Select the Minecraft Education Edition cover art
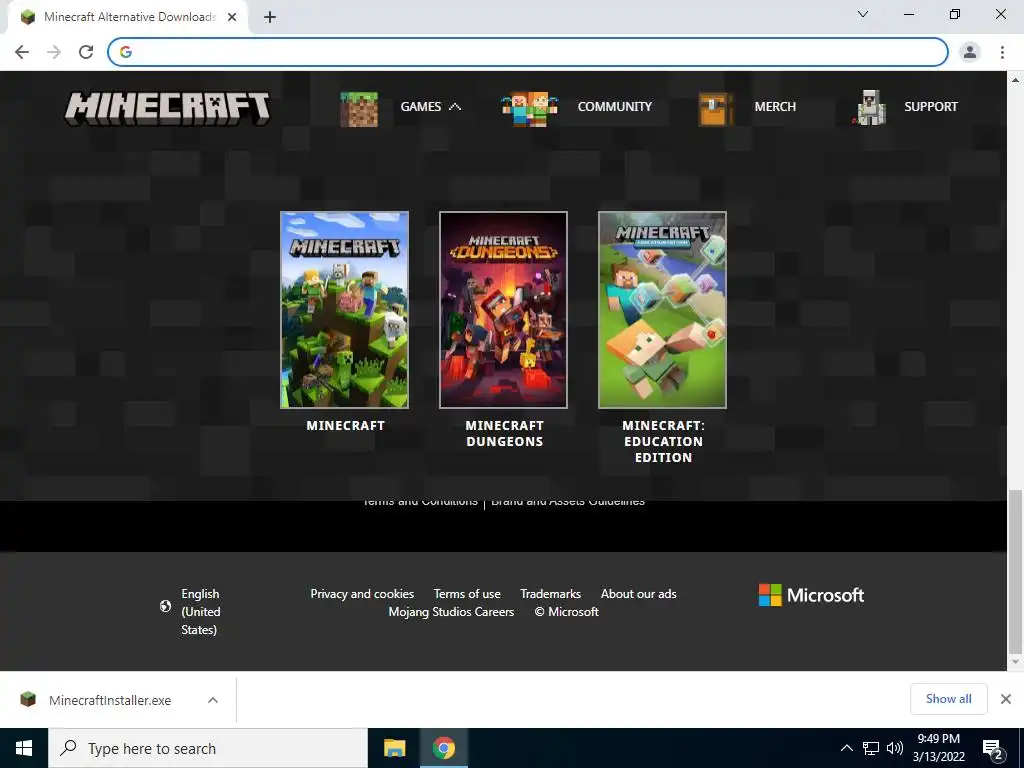 pyautogui.click(x=662, y=310)
